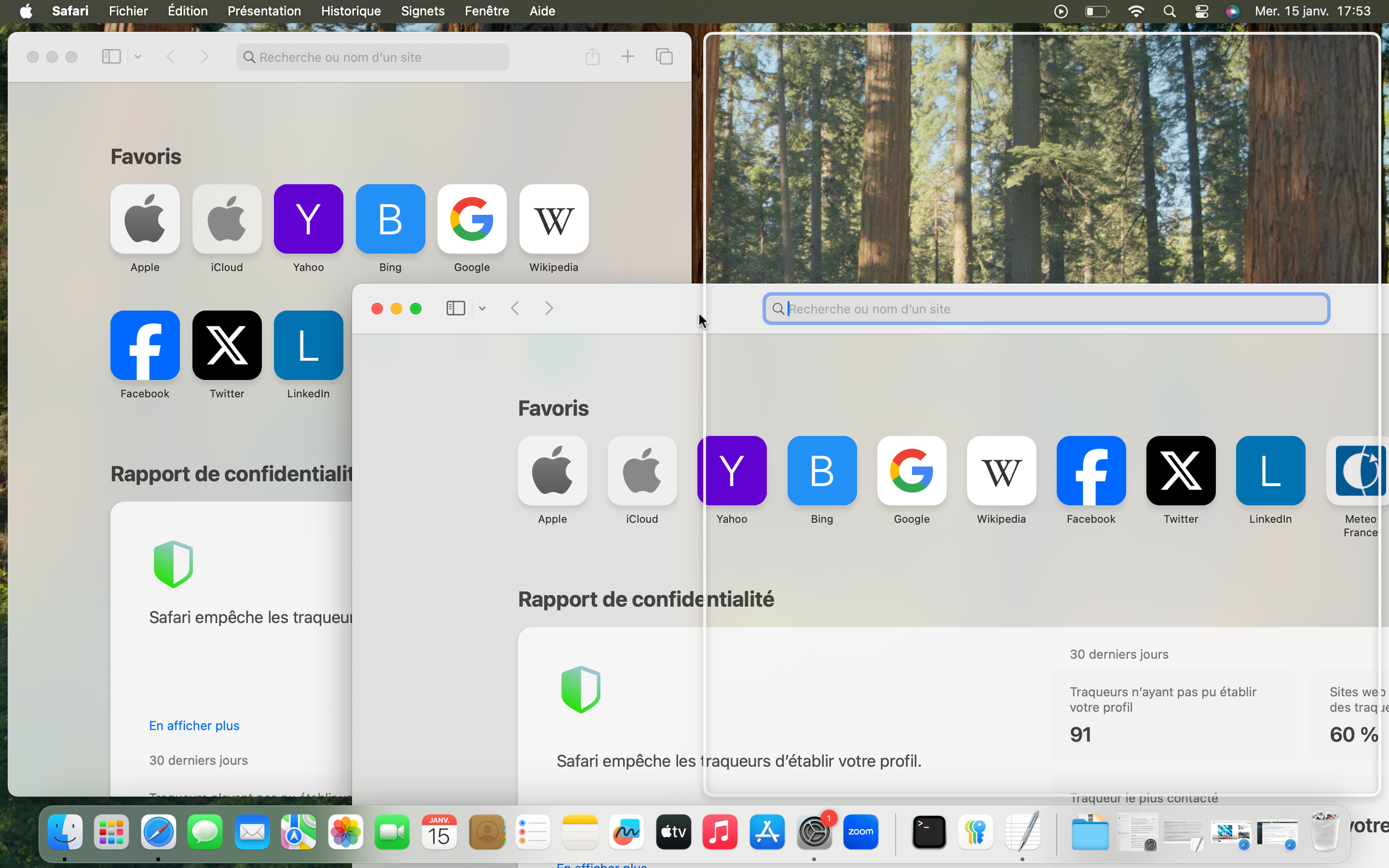The image size is (1389, 868).
Task: Open Wikipedia favorite in back Safari window
Action: [554, 219]
